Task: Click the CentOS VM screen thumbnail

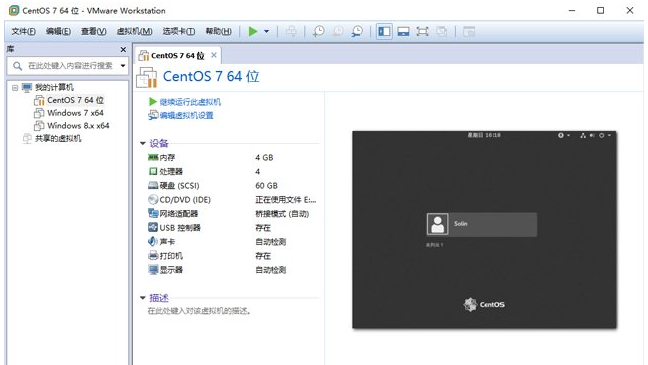Action: [484, 230]
